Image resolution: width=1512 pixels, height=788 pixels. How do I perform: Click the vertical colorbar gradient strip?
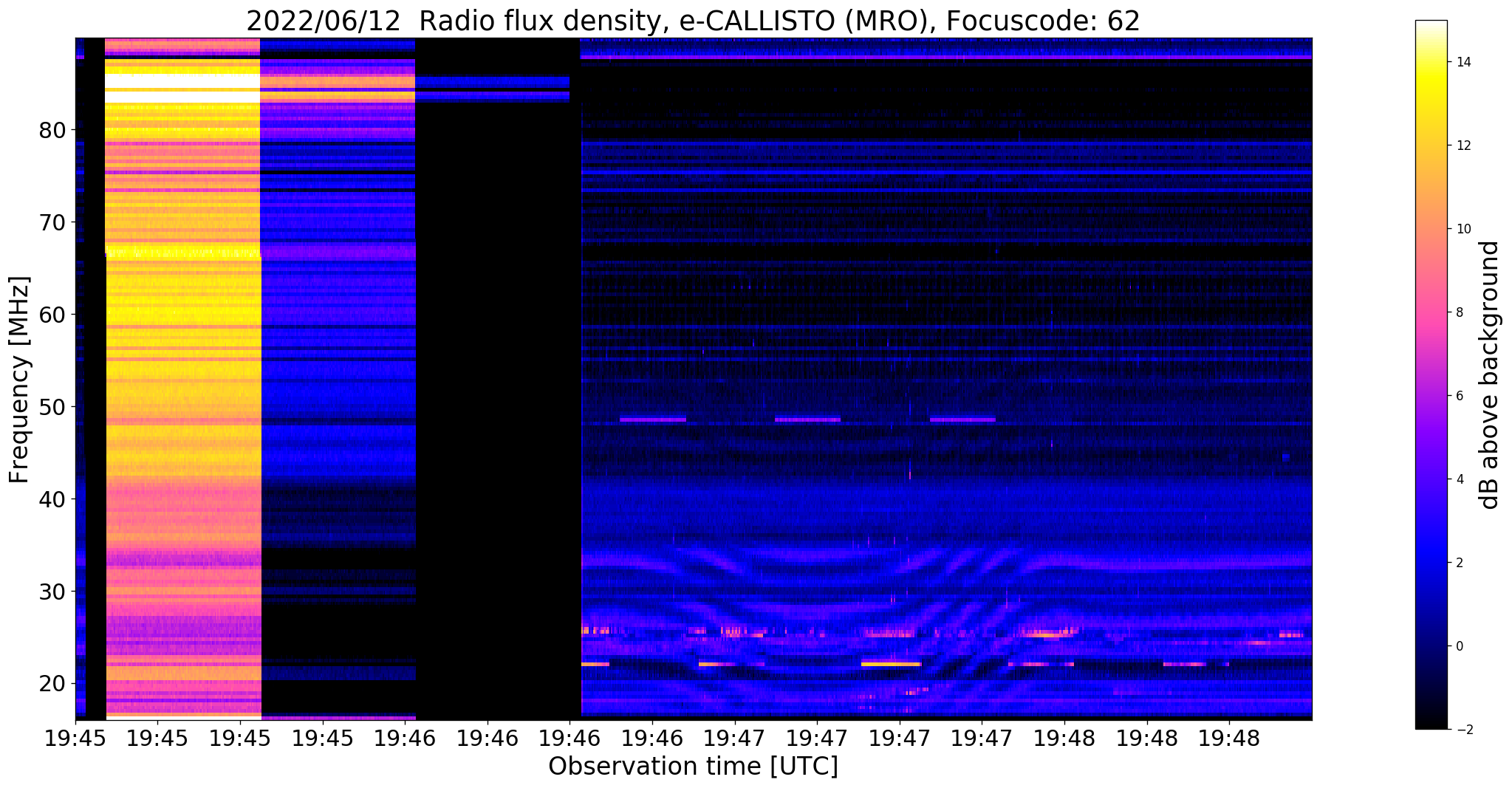click(1431, 374)
